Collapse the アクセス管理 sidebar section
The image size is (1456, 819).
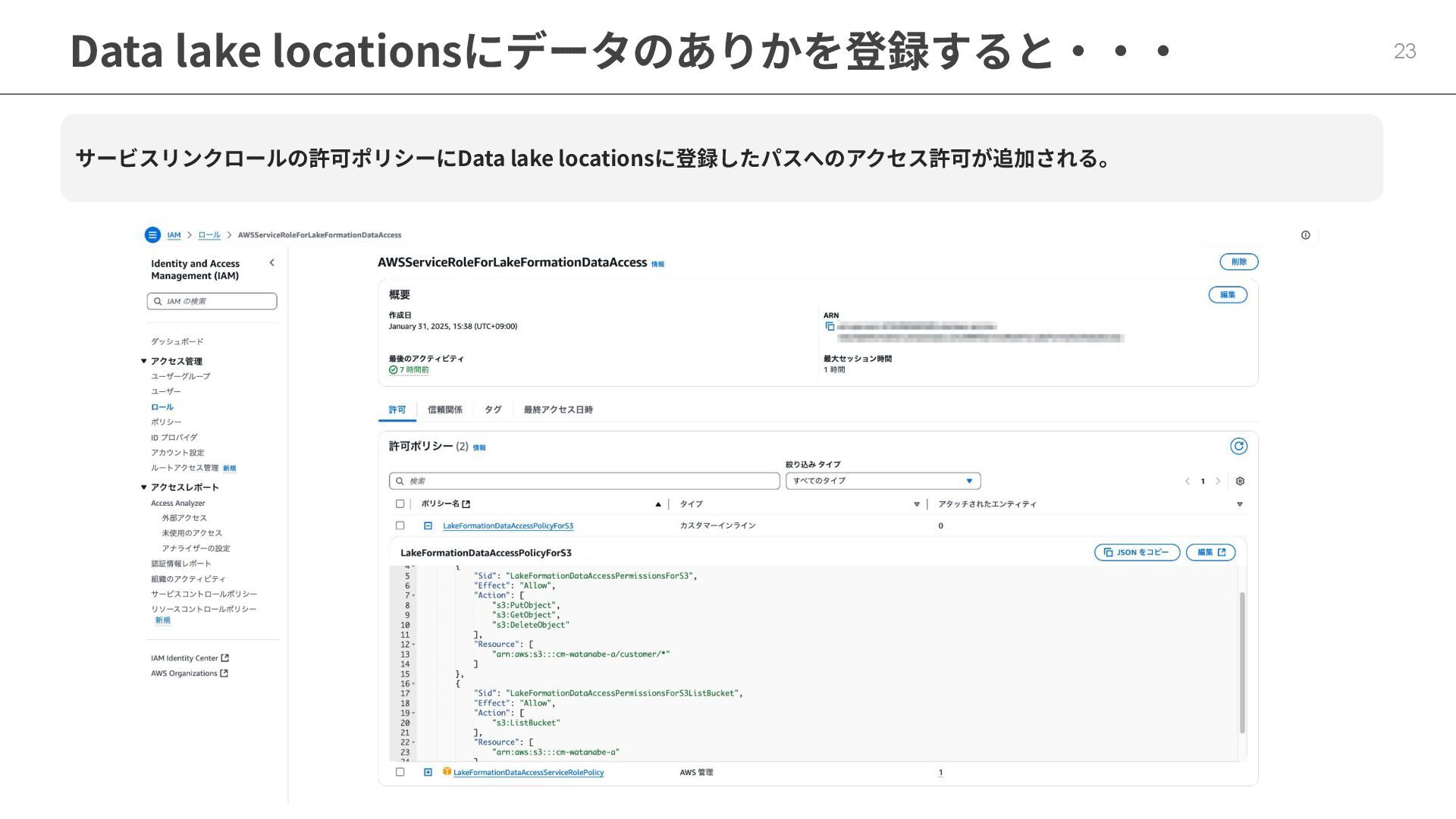143,361
